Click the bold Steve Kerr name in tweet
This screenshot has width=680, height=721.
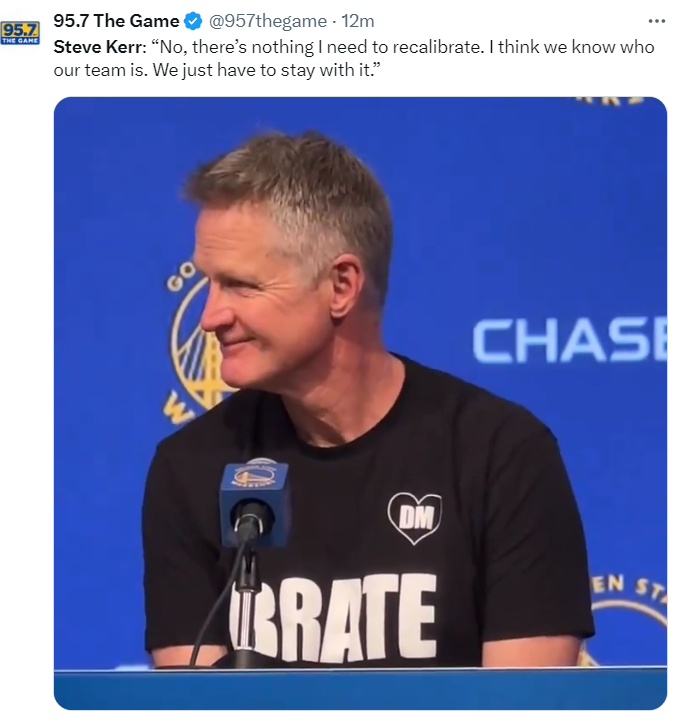(x=97, y=47)
